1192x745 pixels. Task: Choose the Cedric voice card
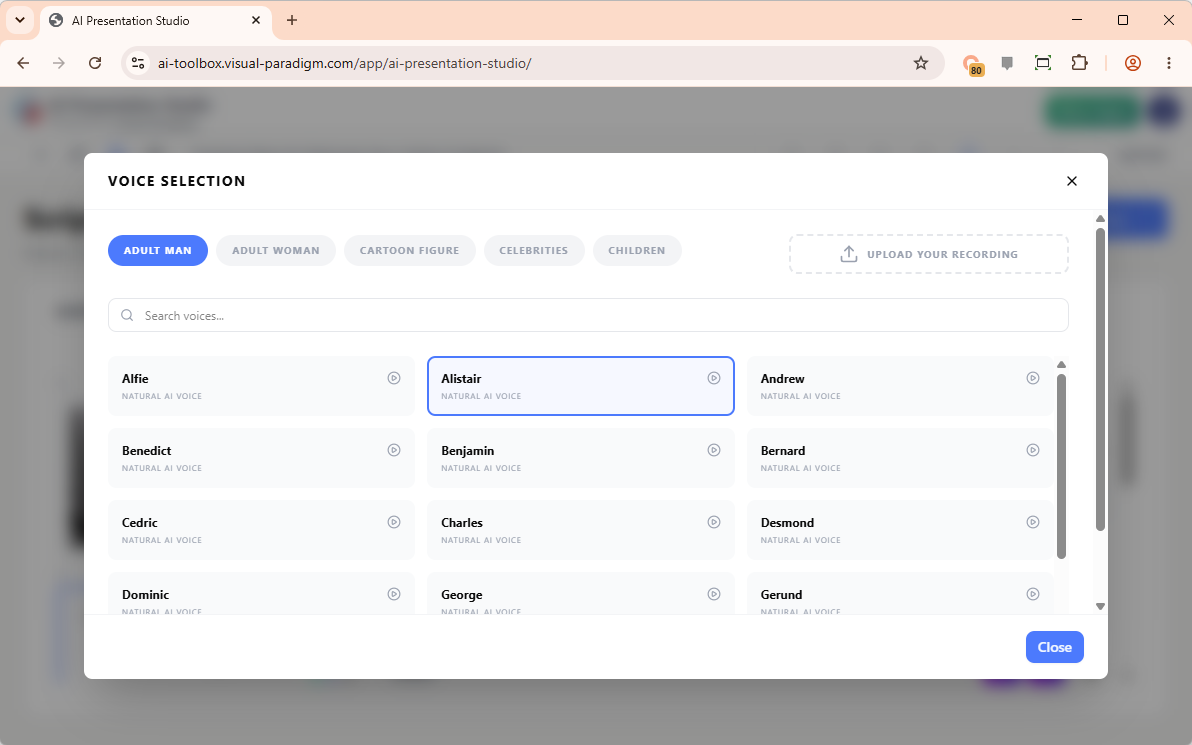pos(262,530)
